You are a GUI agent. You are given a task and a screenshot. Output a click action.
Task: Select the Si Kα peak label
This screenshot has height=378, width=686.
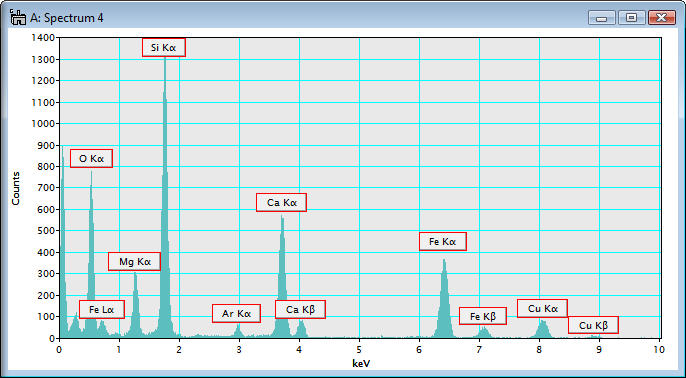164,47
